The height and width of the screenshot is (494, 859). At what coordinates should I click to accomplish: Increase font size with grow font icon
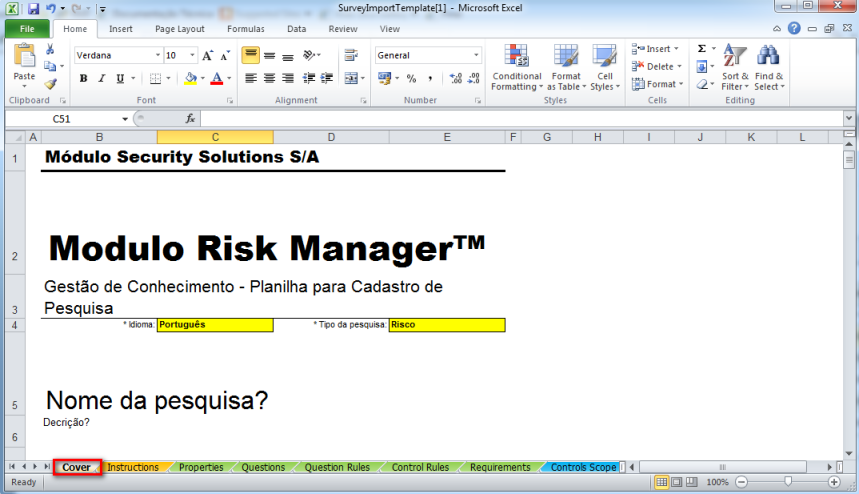click(x=207, y=55)
